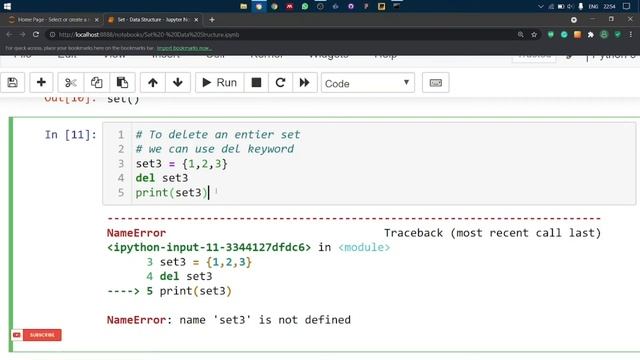Cut the selected cell using scissors icon

(71, 83)
